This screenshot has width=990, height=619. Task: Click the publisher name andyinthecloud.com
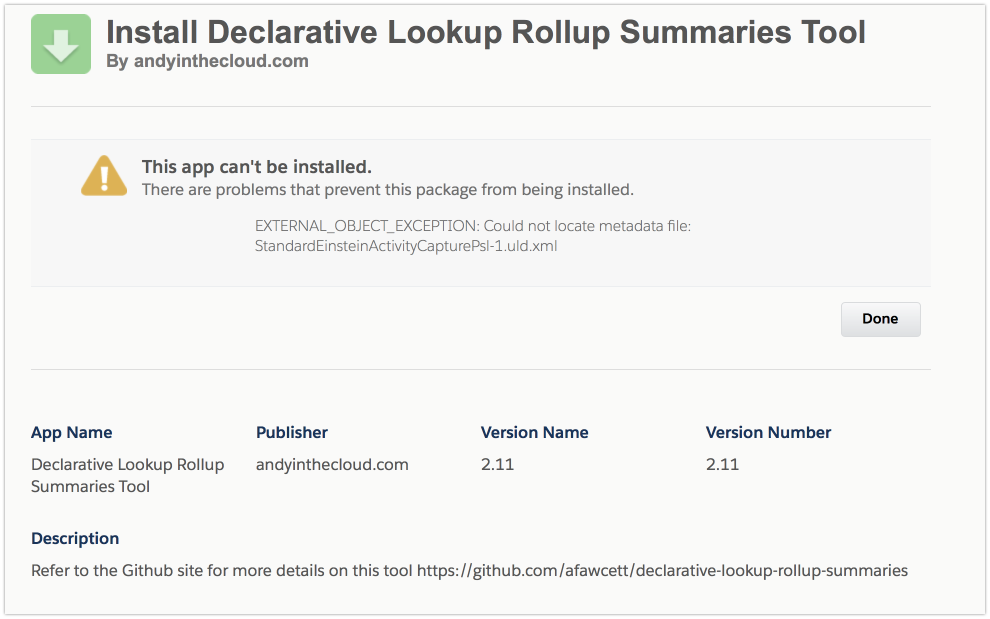click(x=332, y=464)
